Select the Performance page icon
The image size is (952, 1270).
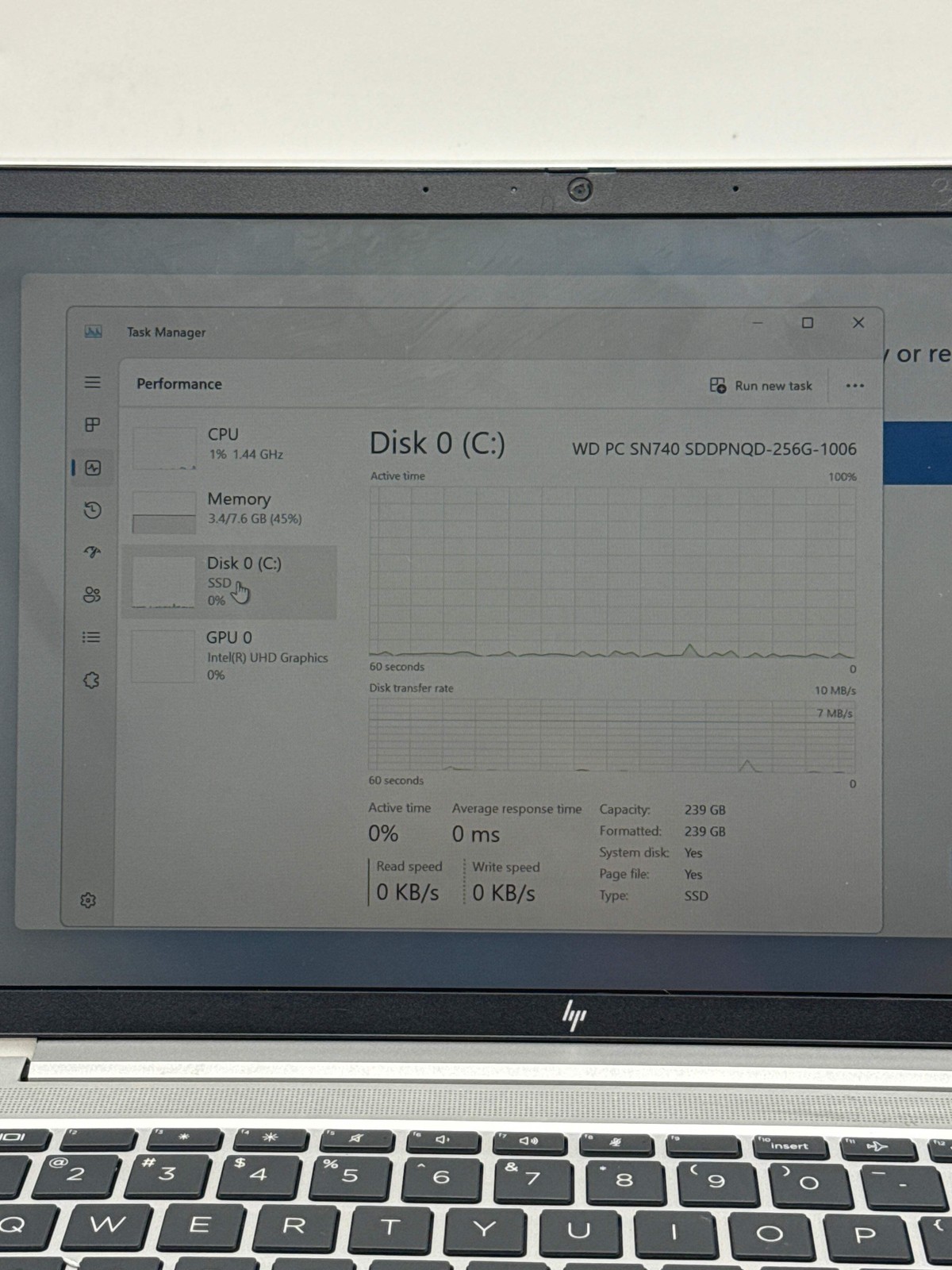(93, 468)
